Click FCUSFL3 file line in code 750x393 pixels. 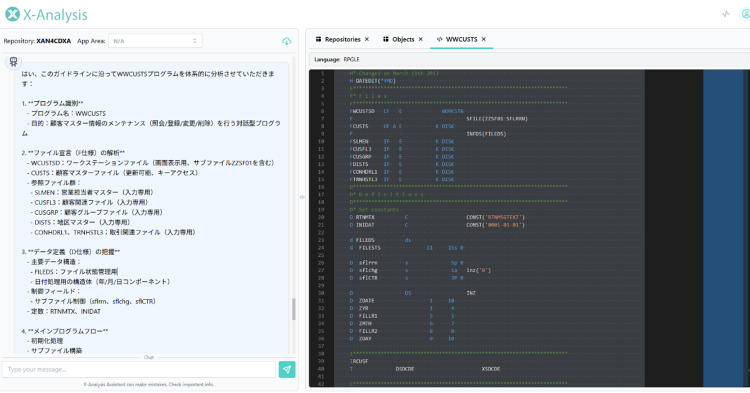click(402, 149)
